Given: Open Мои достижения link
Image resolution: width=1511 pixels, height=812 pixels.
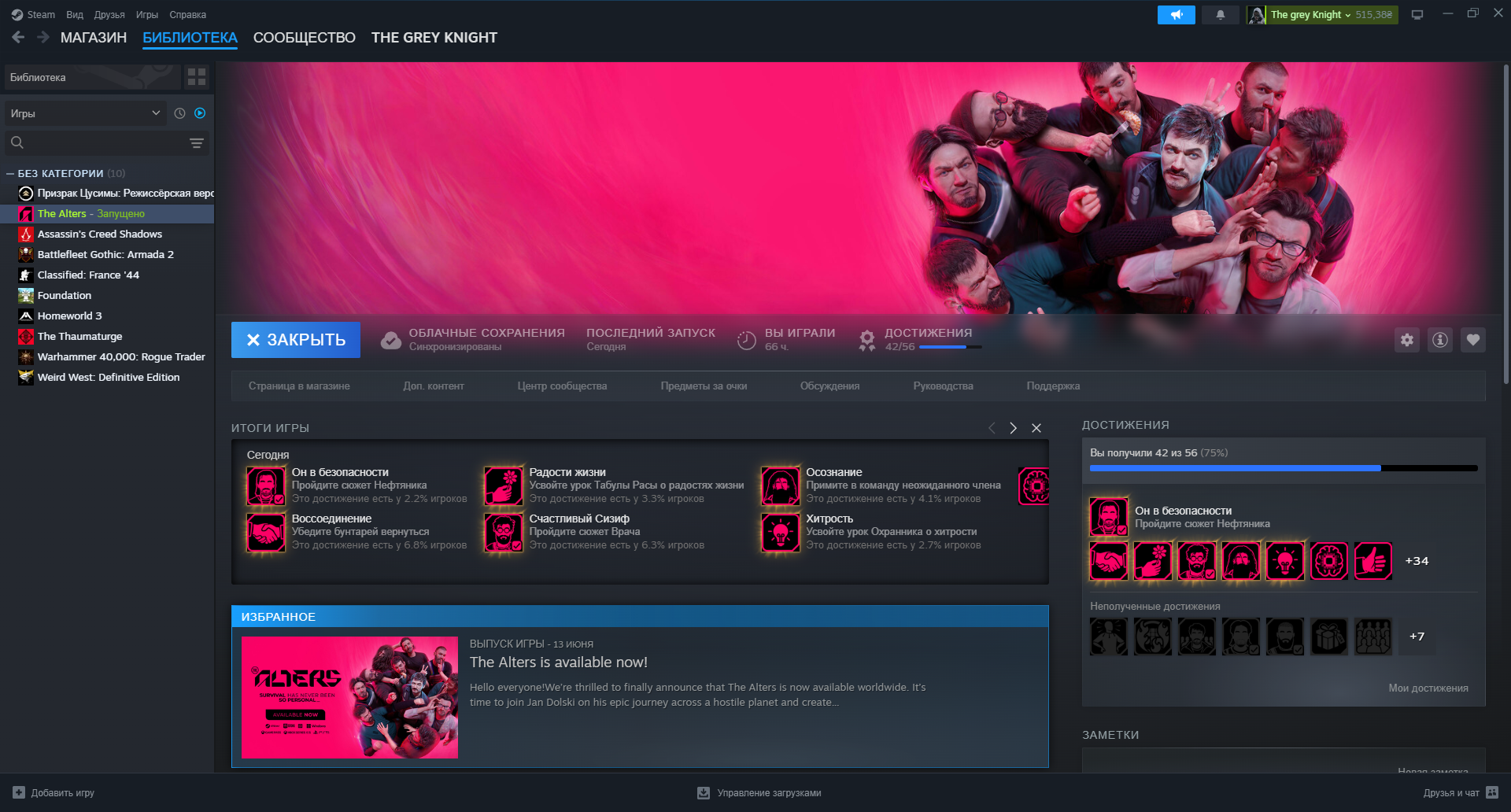Looking at the screenshot, I should [x=1428, y=688].
